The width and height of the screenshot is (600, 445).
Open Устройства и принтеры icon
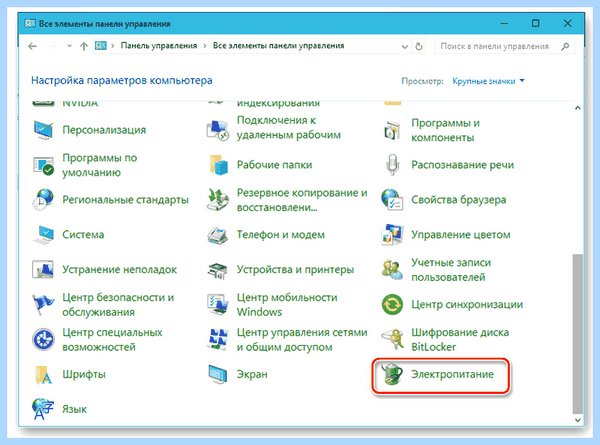coord(218,270)
